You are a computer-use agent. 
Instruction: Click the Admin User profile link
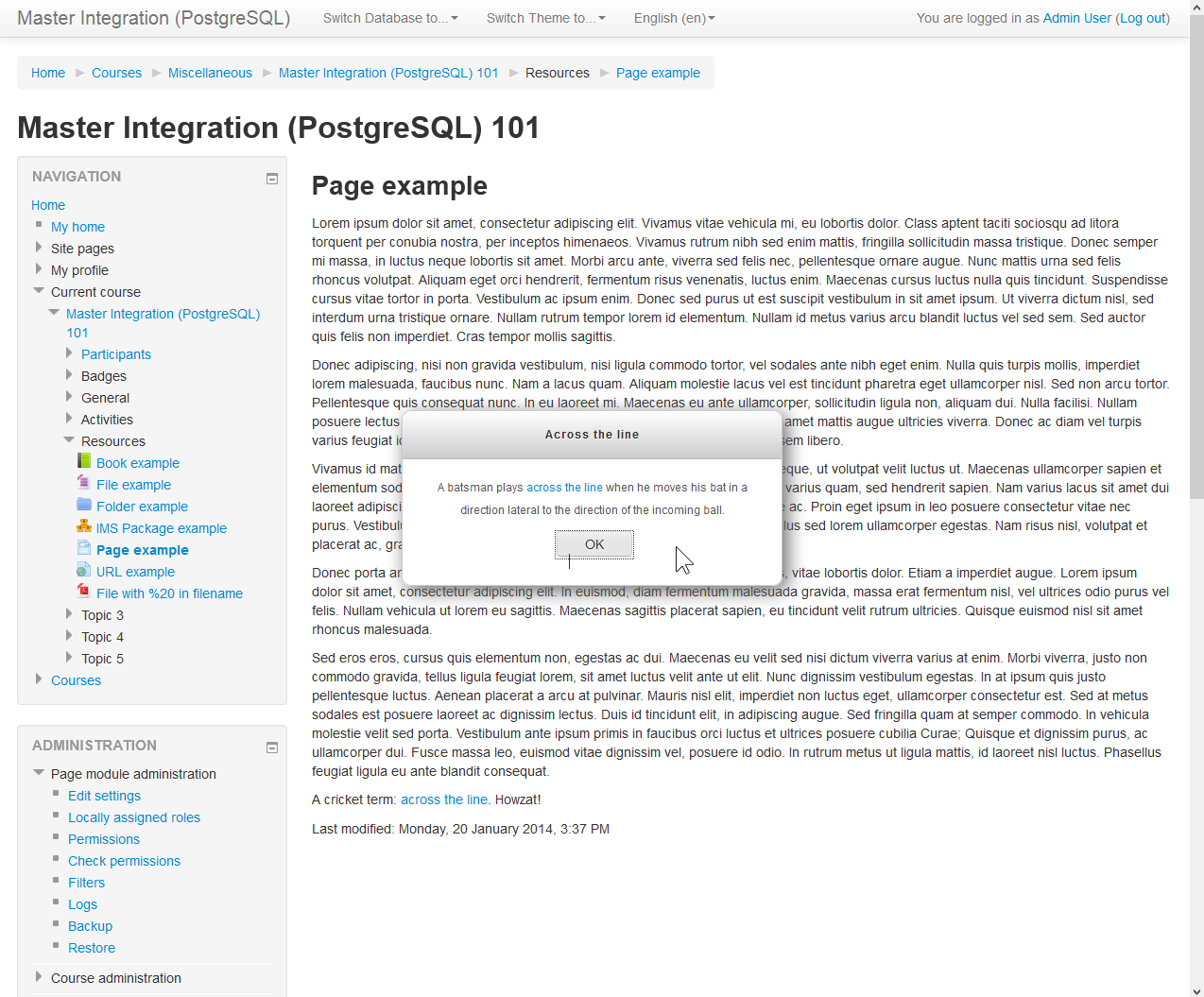1076,18
